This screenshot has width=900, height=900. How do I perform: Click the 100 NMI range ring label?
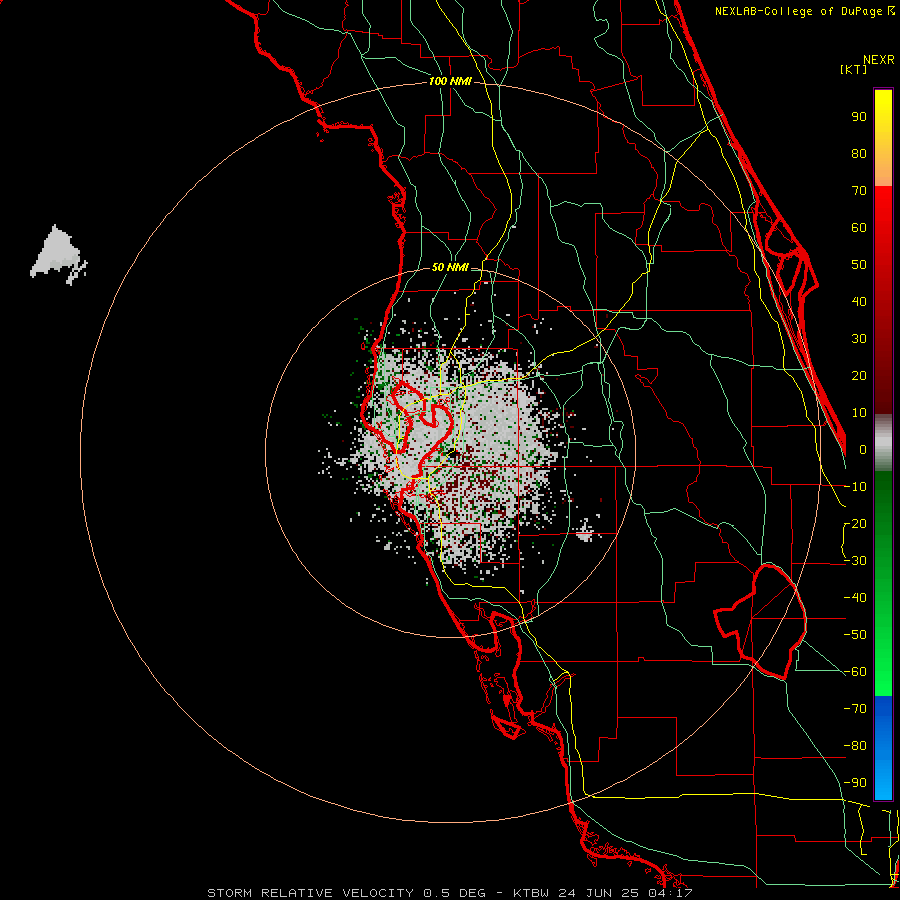pyautogui.click(x=450, y=82)
